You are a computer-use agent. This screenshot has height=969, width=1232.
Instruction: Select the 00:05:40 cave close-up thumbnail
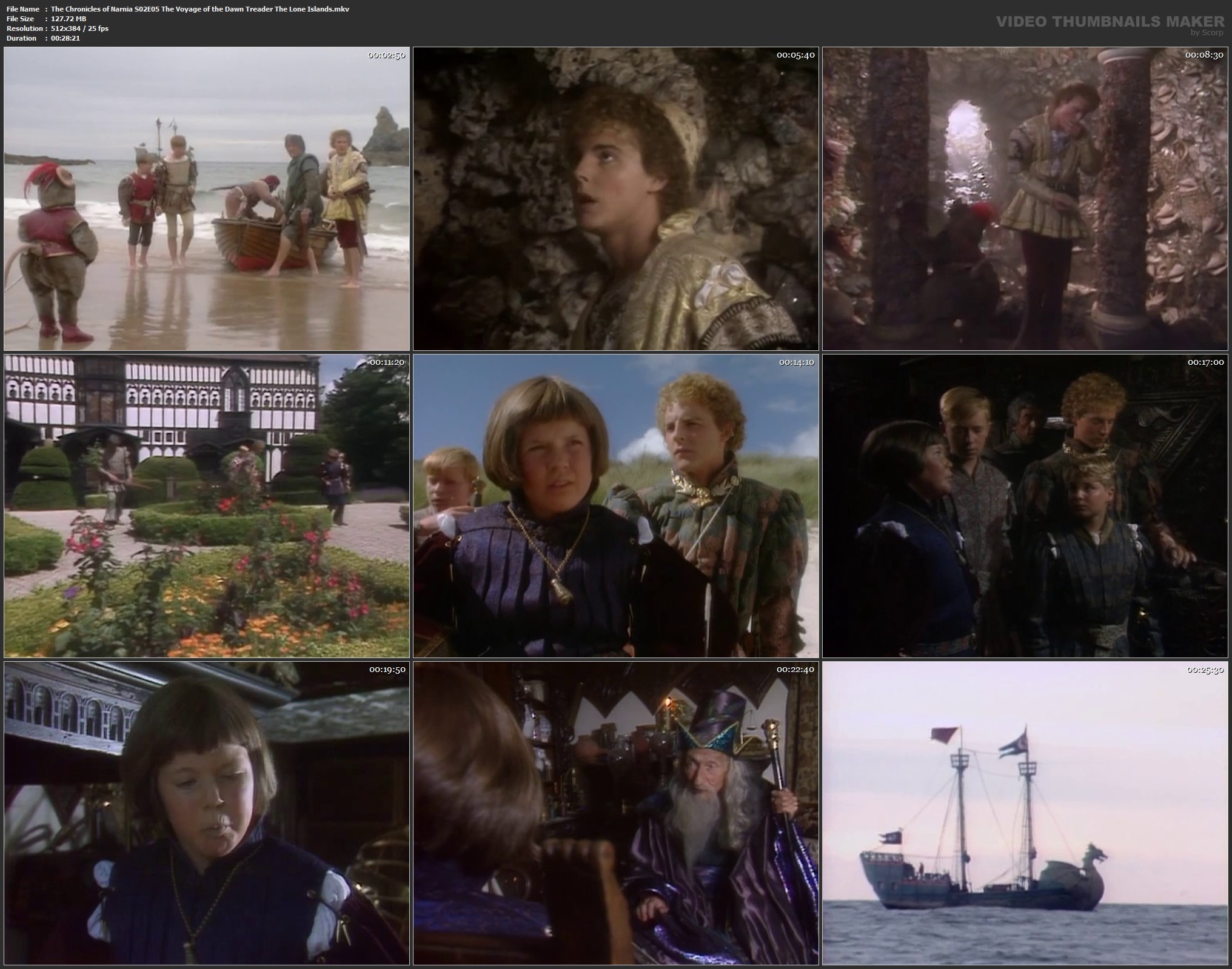(x=615, y=199)
